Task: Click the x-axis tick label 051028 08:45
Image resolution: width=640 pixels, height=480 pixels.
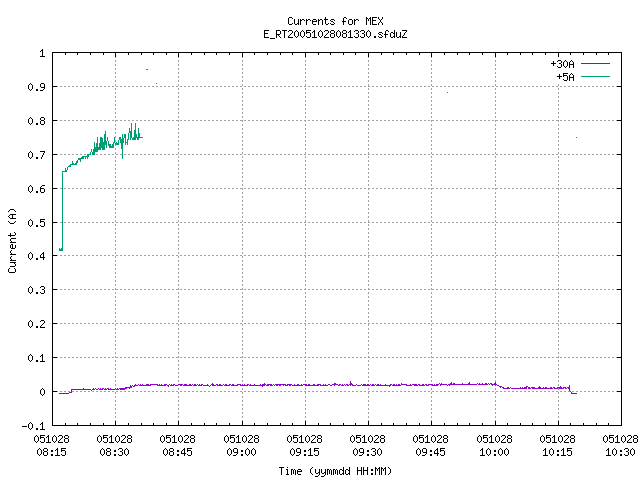Action: [x=178, y=446]
